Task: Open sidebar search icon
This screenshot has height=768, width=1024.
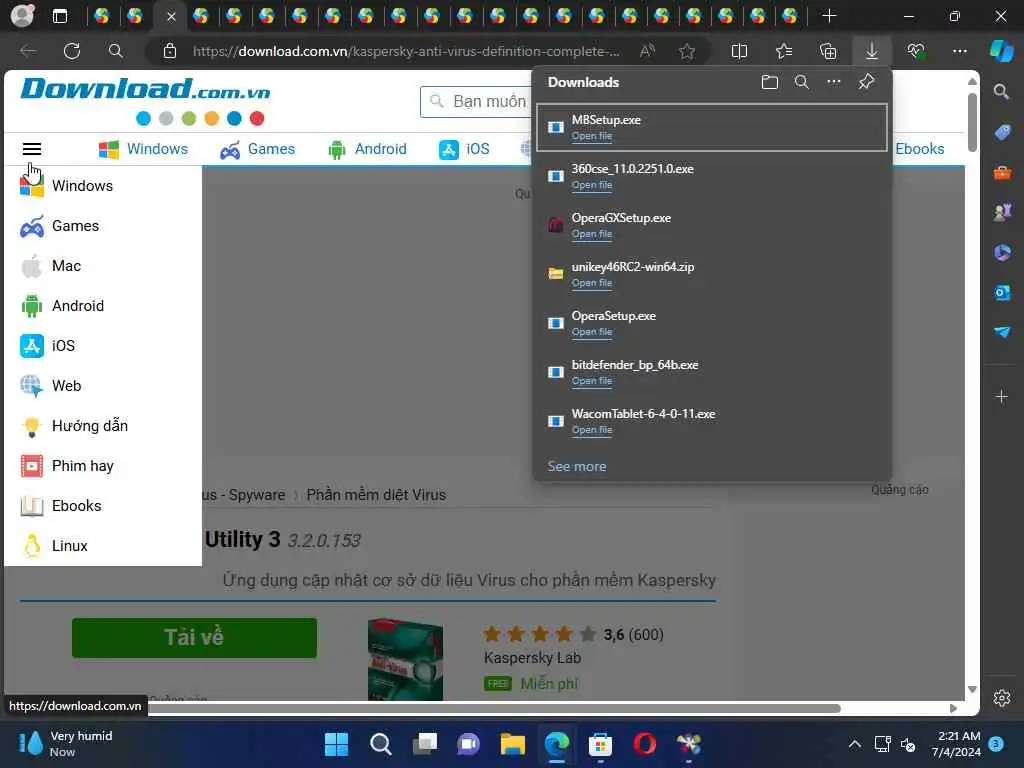Action: 1001,91
